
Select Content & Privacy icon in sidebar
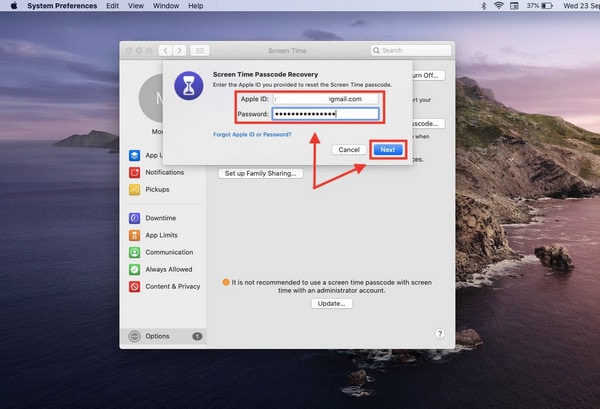click(x=134, y=286)
